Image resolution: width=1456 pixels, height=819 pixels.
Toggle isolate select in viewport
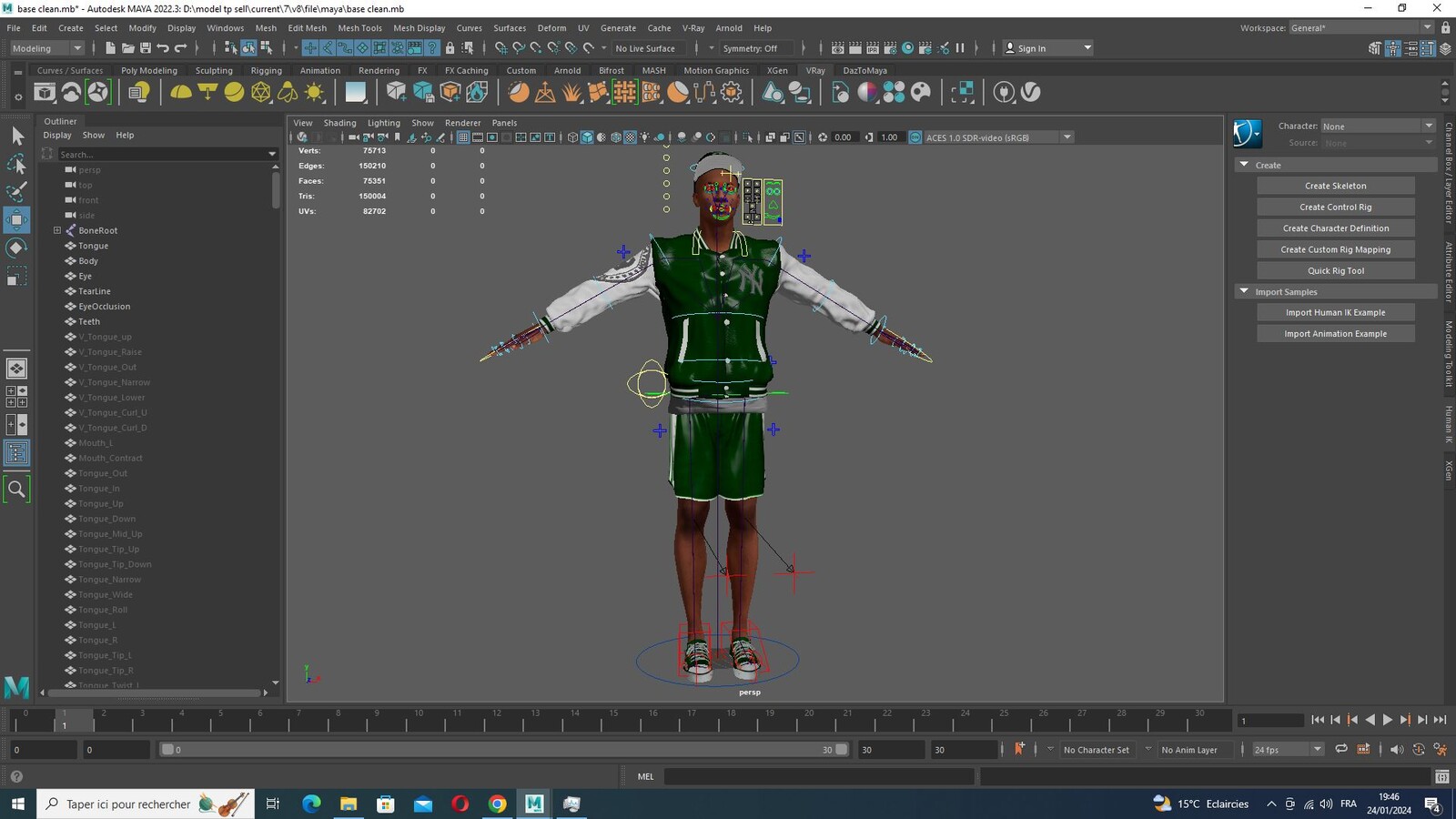point(748,137)
